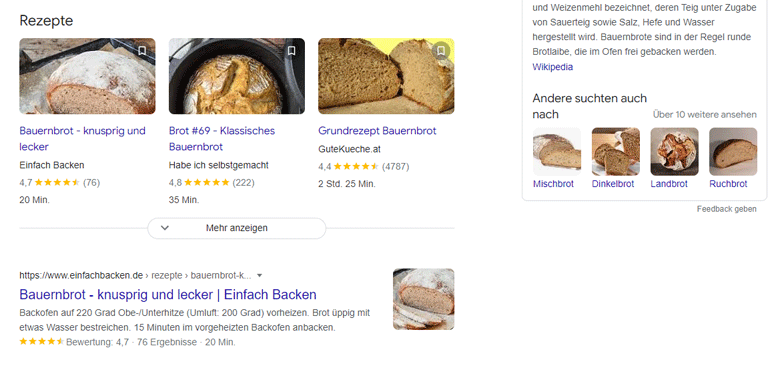Select the Mischbrot thumbnail

pos(557,152)
